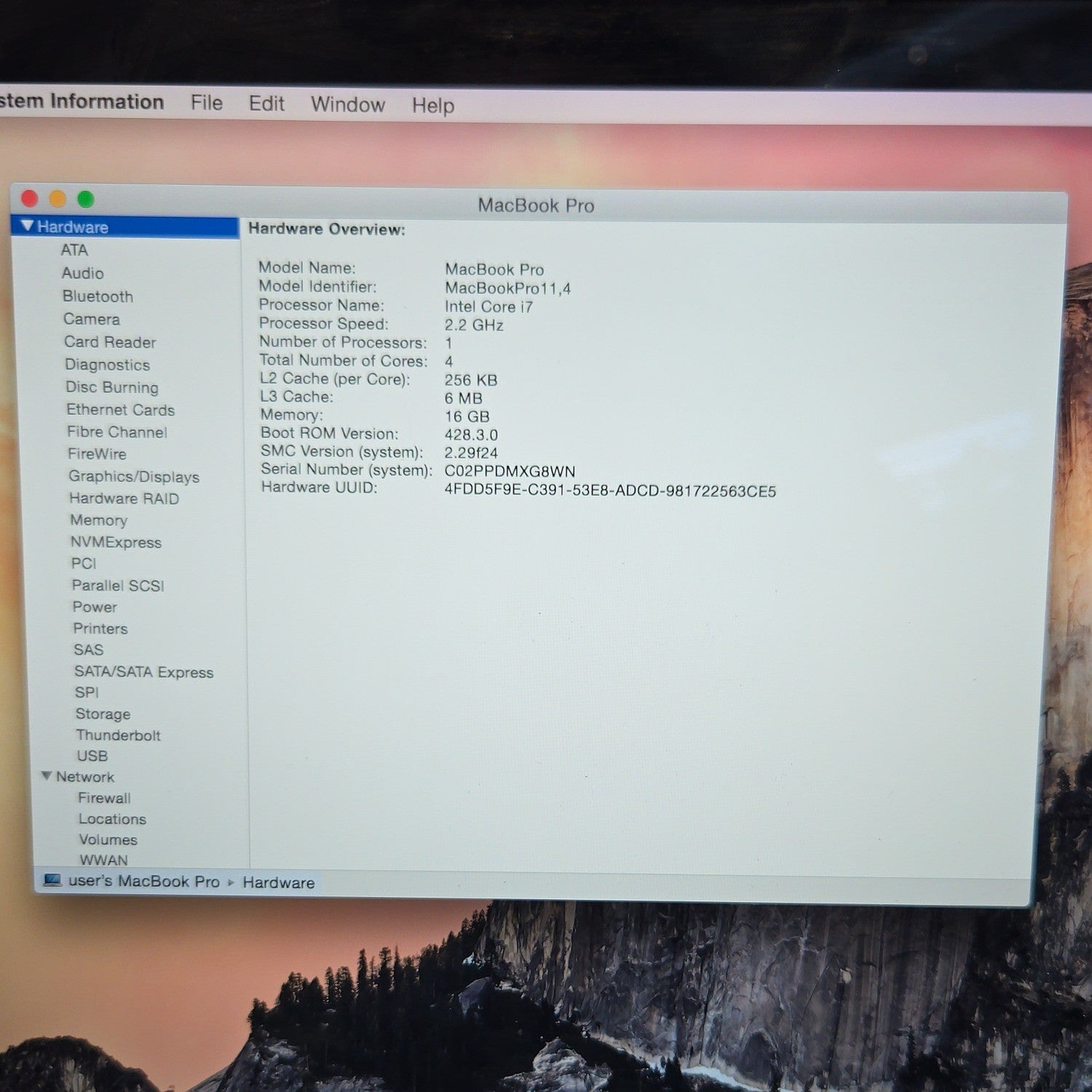
Task: Close the MacBook Pro window
Action: [x=30, y=198]
